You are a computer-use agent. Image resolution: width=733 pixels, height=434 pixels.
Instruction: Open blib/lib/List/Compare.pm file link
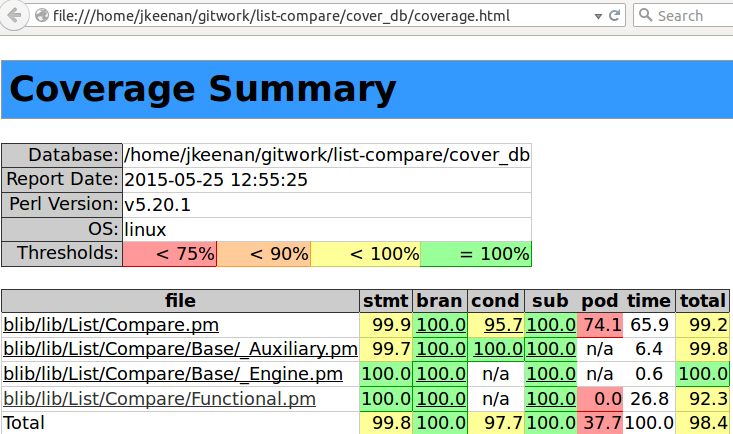point(111,324)
